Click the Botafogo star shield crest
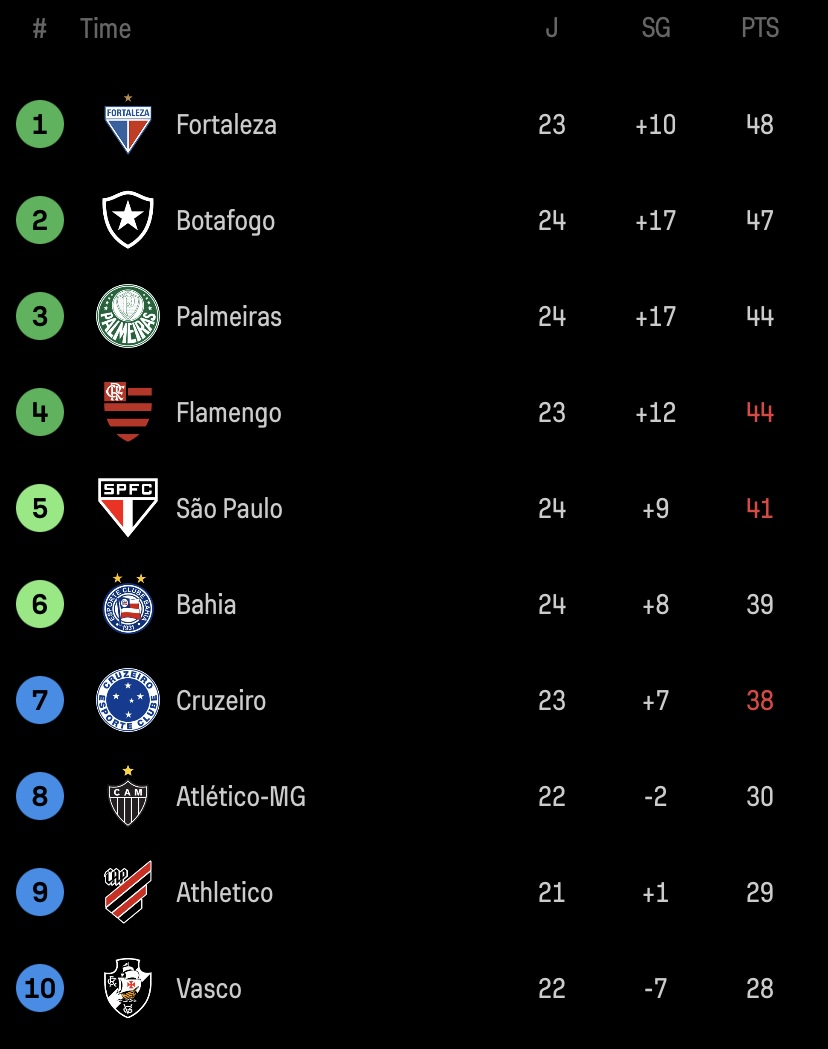This screenshot has width=828, height=1049. pos(128,220)
